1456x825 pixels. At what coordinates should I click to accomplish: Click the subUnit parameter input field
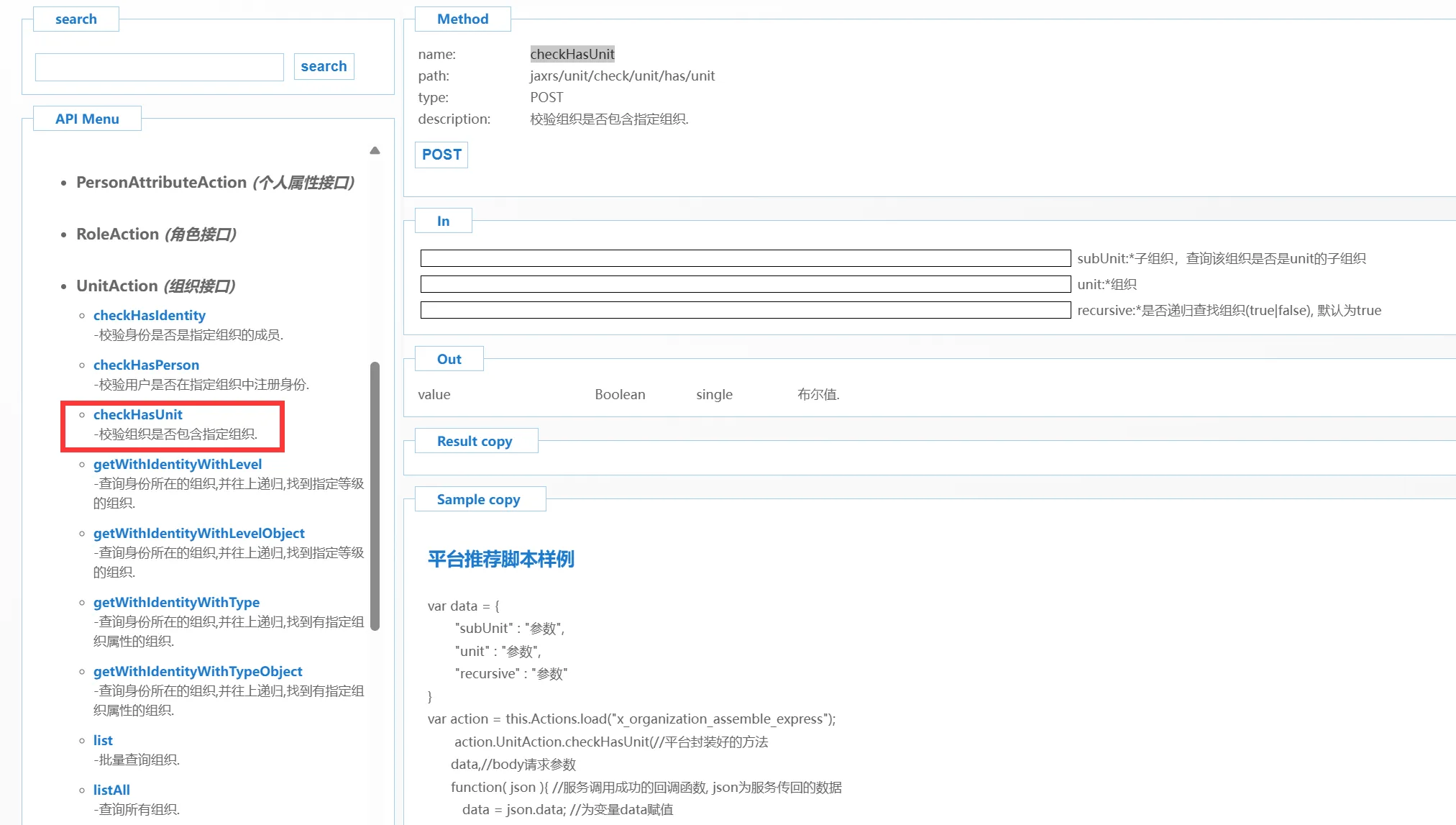click(x=745, y=258)
